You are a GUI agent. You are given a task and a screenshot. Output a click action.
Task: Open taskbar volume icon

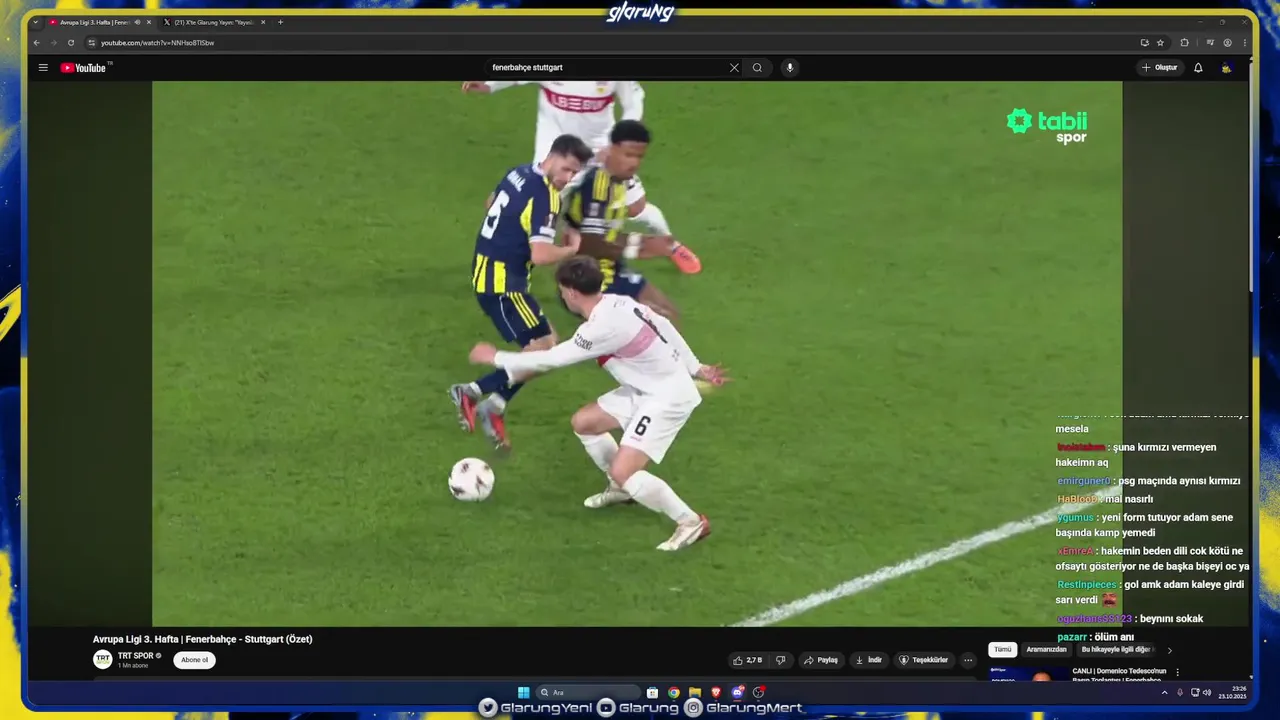pos(1207,692)
